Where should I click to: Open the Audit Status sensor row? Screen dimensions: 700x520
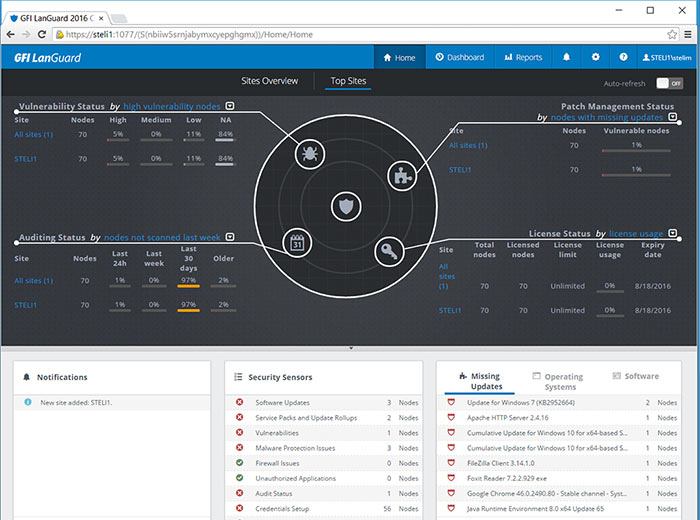pyautogui.click(x=325, y=493)
